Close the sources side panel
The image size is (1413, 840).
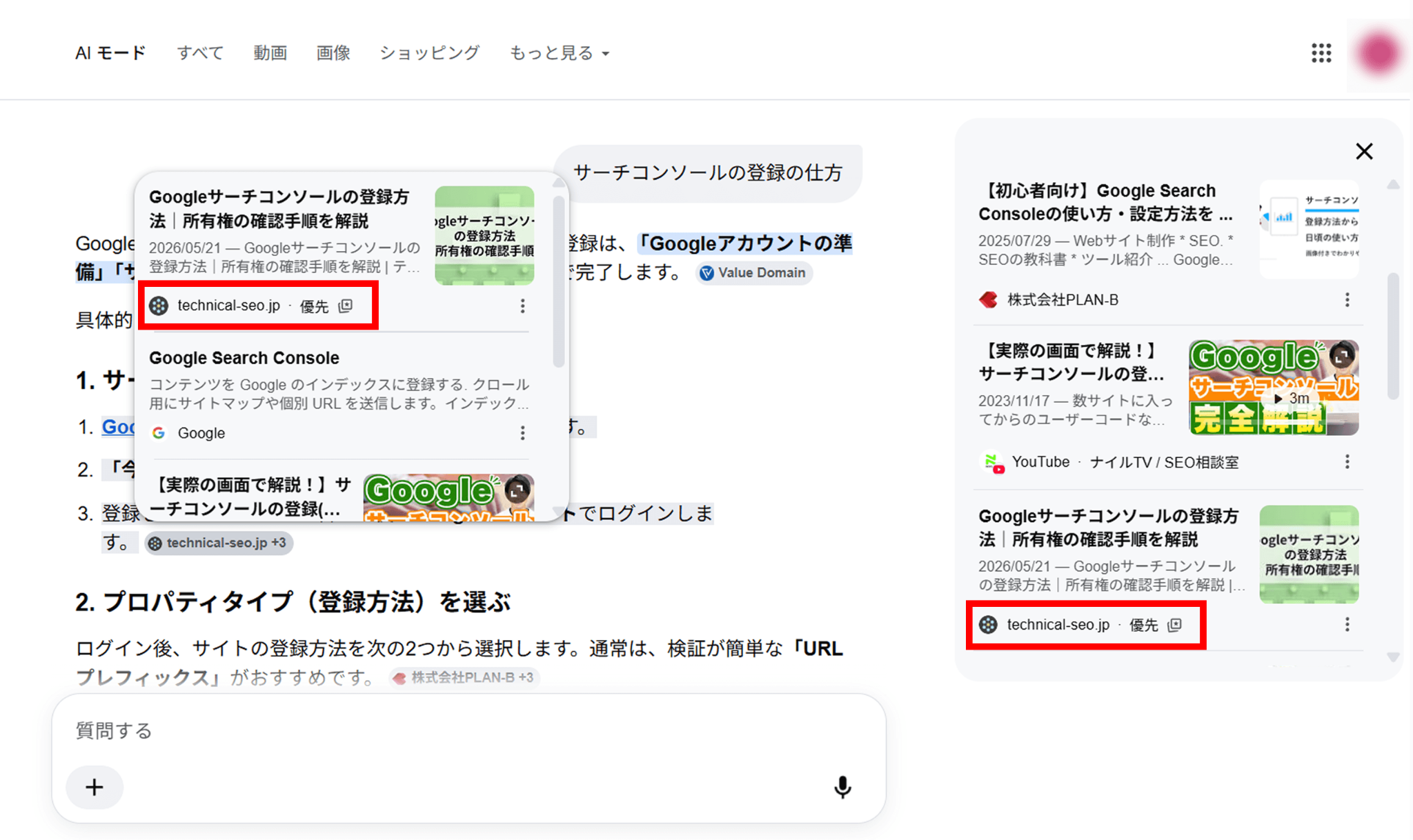(x=1364, y=151)
